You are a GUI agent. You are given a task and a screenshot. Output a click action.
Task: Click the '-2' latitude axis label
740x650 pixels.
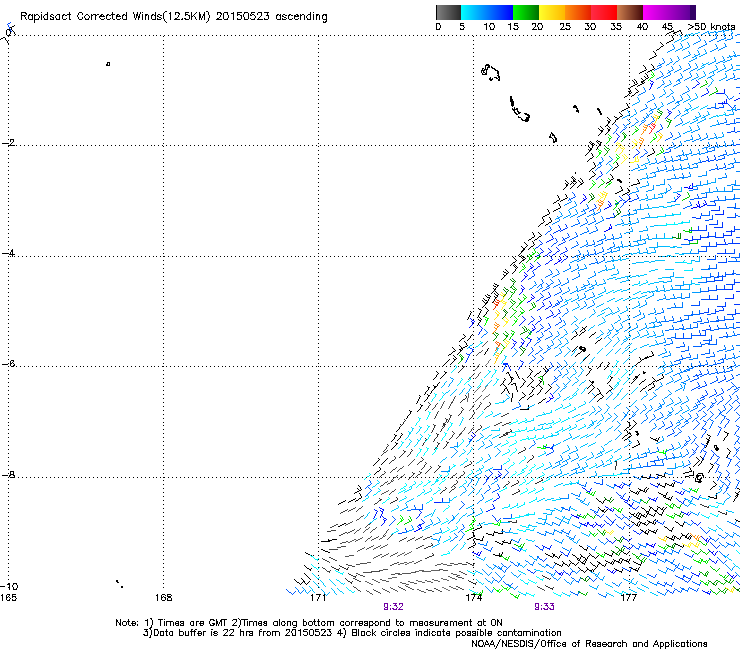[x=8, y=143]
